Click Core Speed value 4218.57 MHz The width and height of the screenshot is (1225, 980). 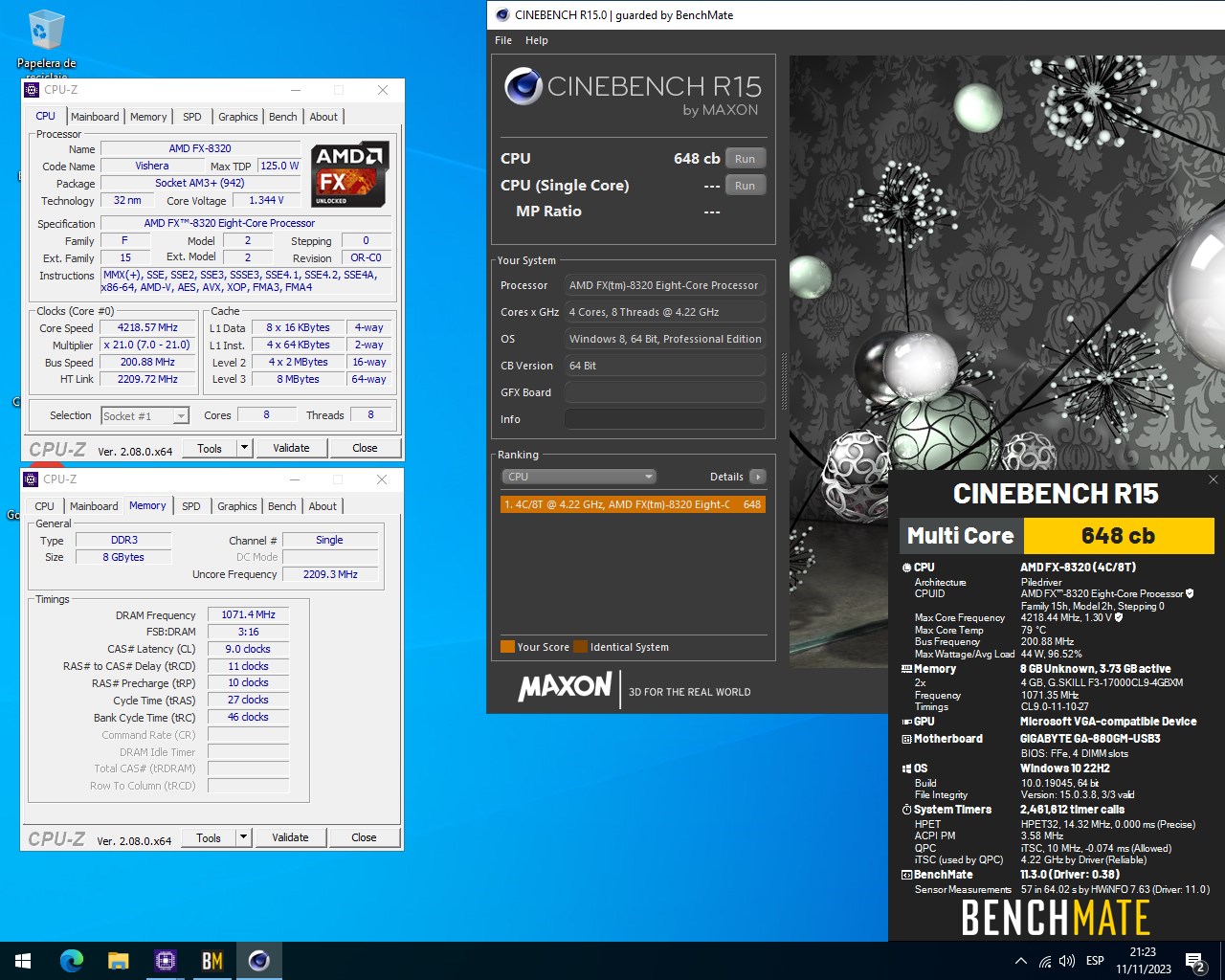tap(148, 327)
